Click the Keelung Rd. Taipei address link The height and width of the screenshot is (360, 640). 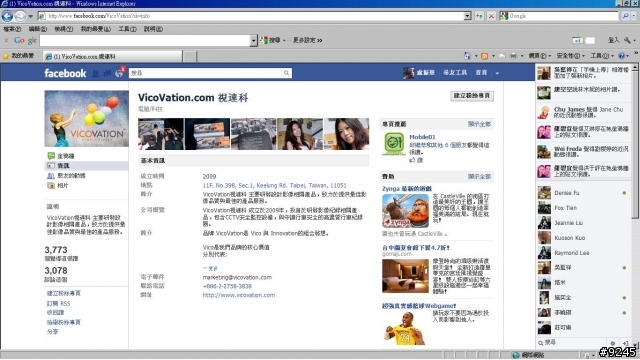point(274,185)
